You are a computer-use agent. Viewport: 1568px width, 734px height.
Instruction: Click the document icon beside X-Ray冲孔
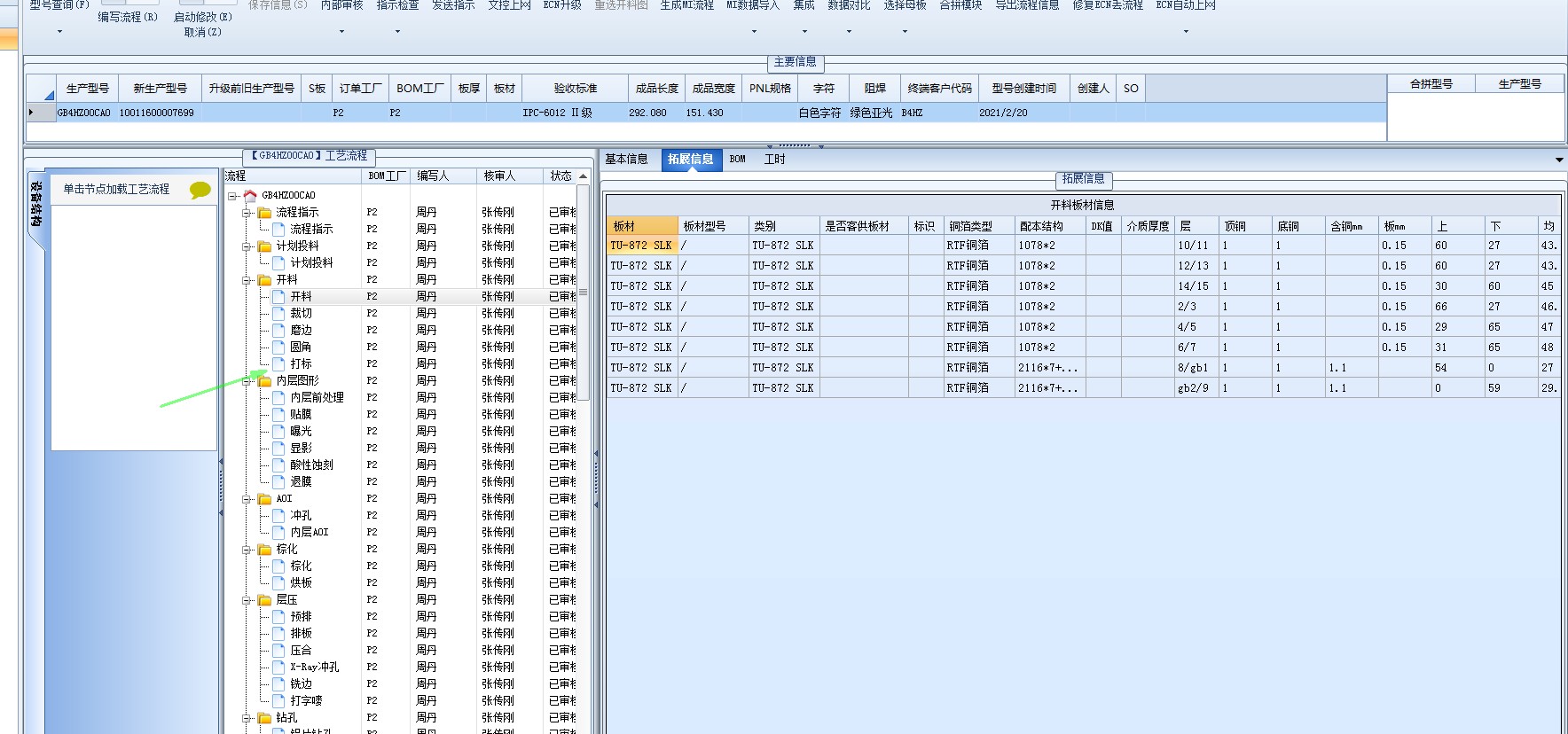[278, 667]
